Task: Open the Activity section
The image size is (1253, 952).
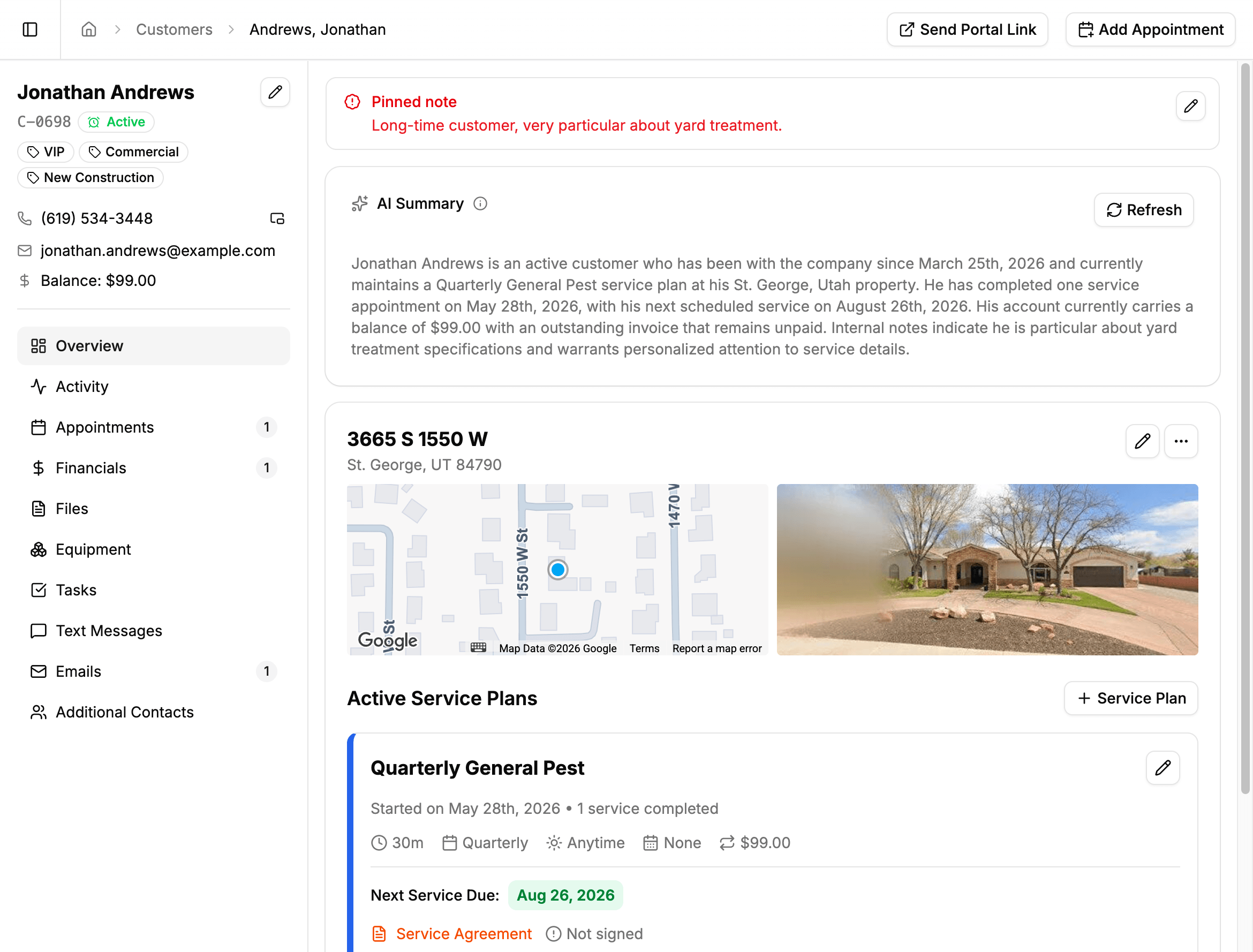Action: pyautogui.click(x=154, y=387)
